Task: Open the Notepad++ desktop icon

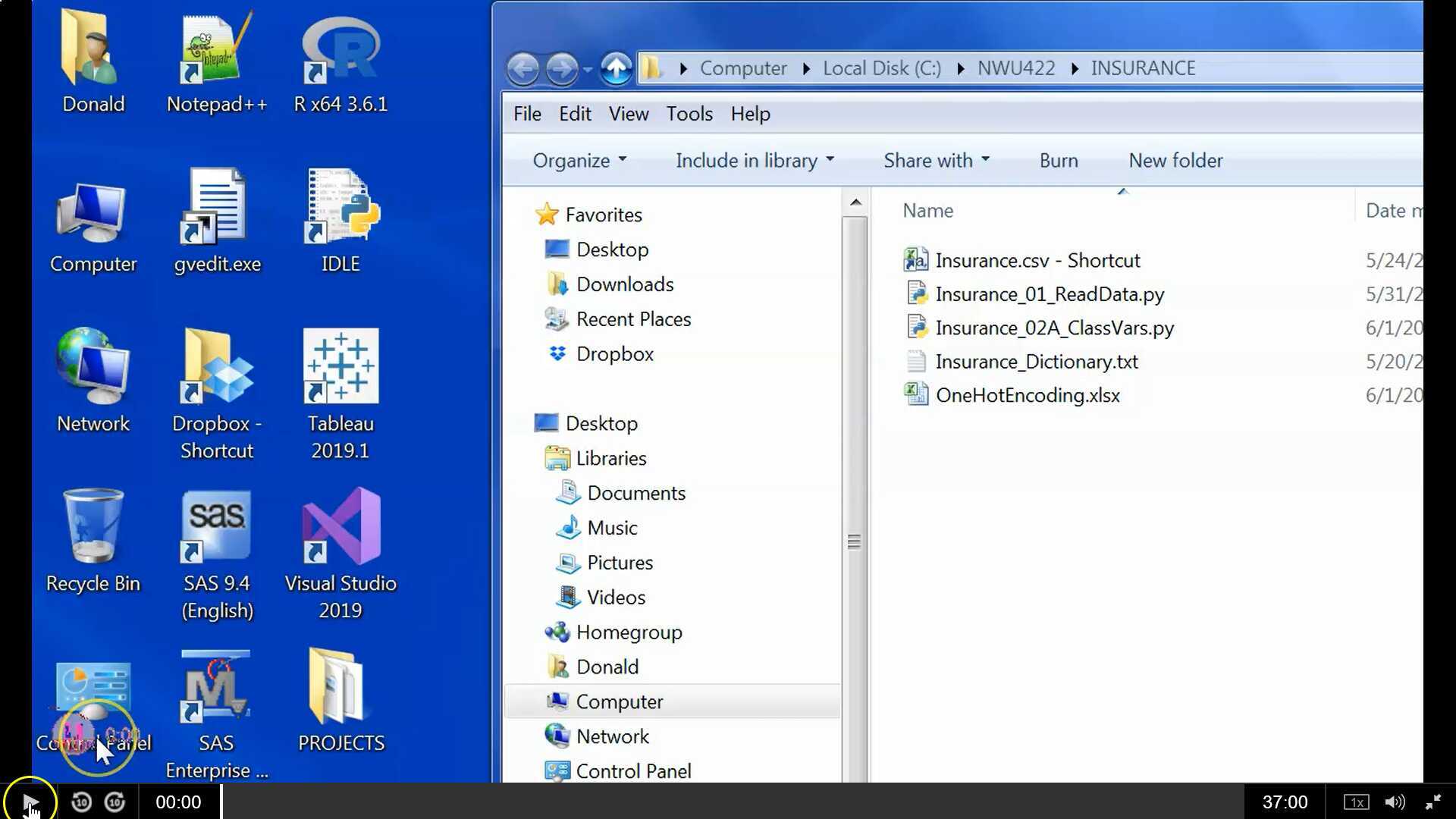Action: (x=216, y=49)
